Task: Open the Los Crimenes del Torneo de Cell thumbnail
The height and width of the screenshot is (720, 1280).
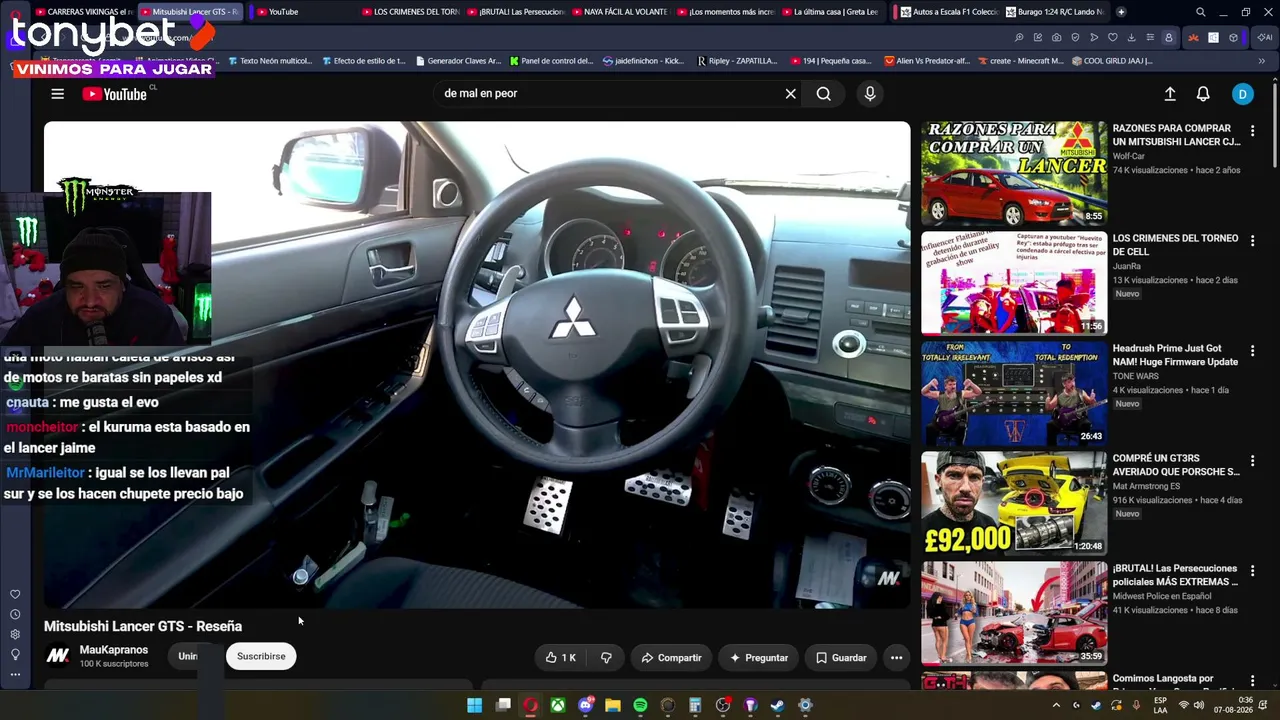Action: (x=1014, y=283)
